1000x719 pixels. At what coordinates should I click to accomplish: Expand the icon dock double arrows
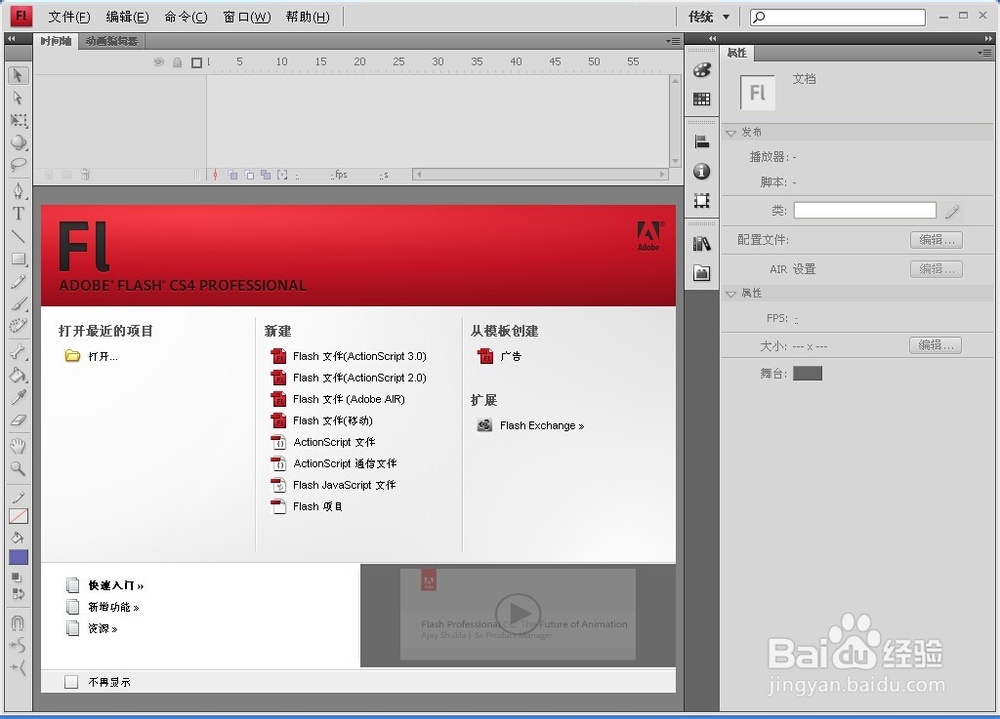click(712, 38)
